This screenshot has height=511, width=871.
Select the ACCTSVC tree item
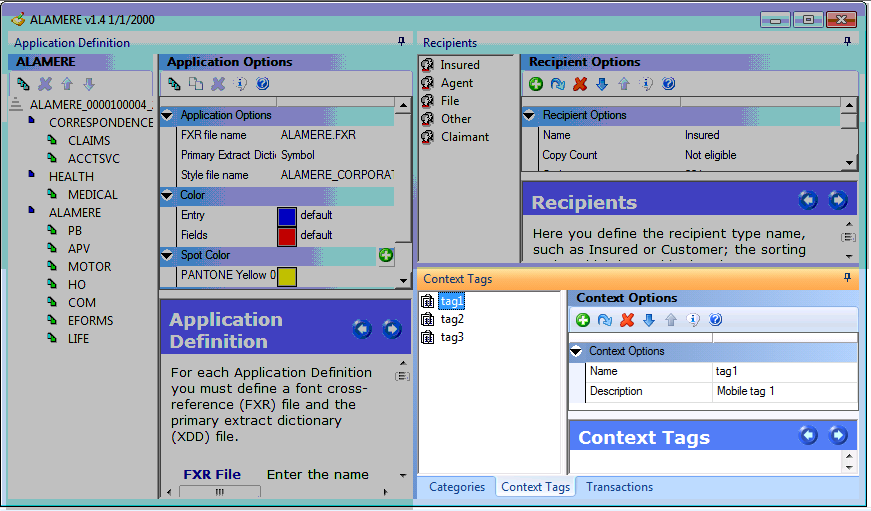point(93,159)
